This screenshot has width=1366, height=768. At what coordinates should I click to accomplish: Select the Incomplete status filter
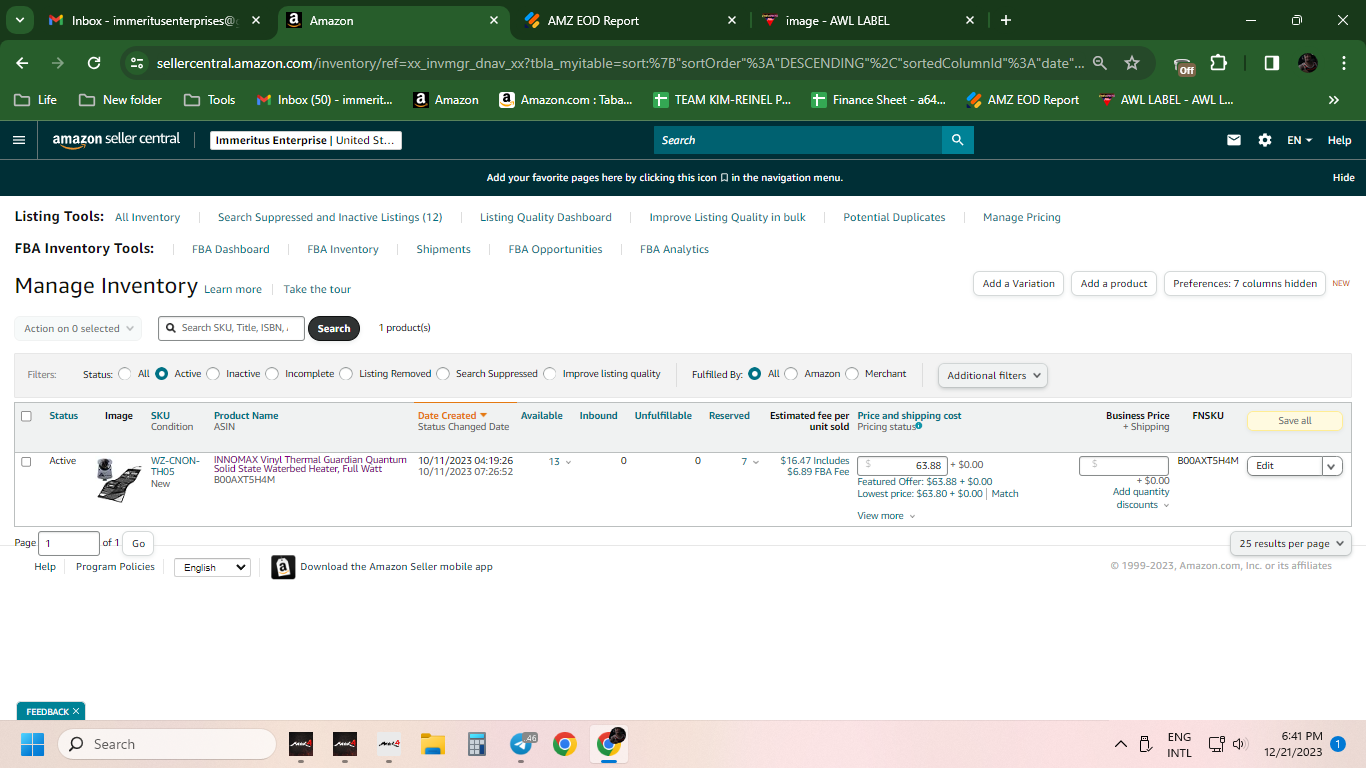tap(271, 374)
